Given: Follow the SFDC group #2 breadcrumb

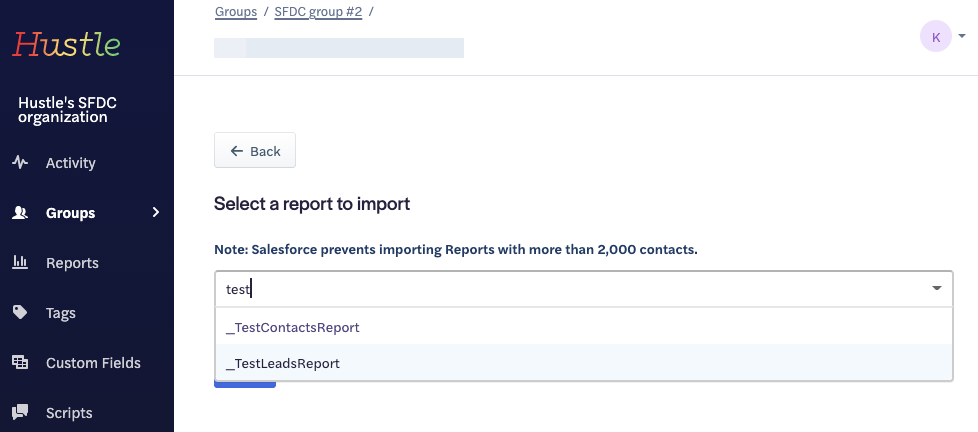Looking at the screenshot, I should click(318, 12).
